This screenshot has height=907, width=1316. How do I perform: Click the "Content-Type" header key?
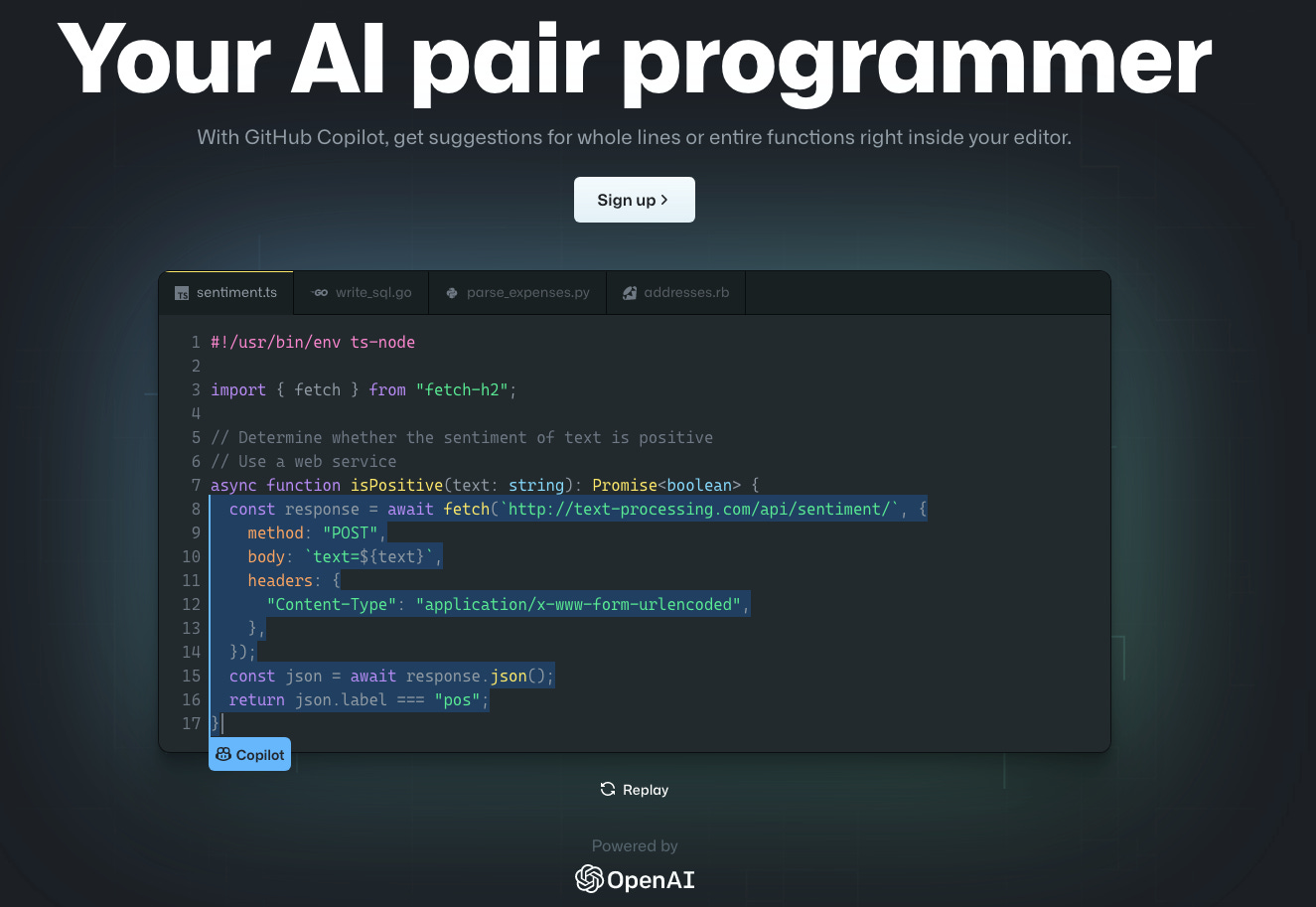(x=332, y=604)
